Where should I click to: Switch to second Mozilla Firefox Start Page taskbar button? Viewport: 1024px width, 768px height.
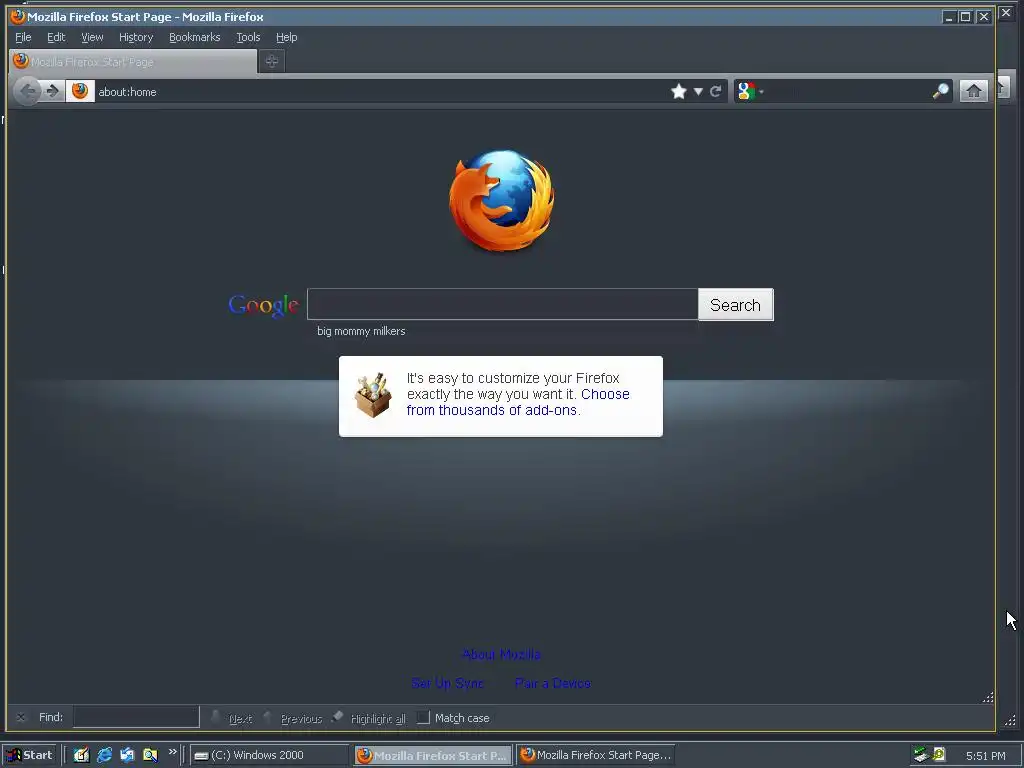pos(596,755)
